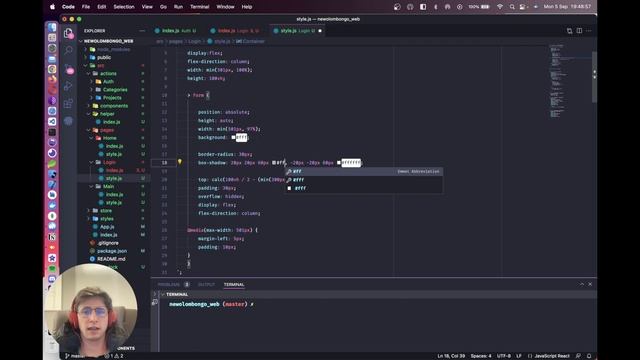640x360 pixels.
Task: Click the errors and warnings status indicator
Action: tap(114, 356)
